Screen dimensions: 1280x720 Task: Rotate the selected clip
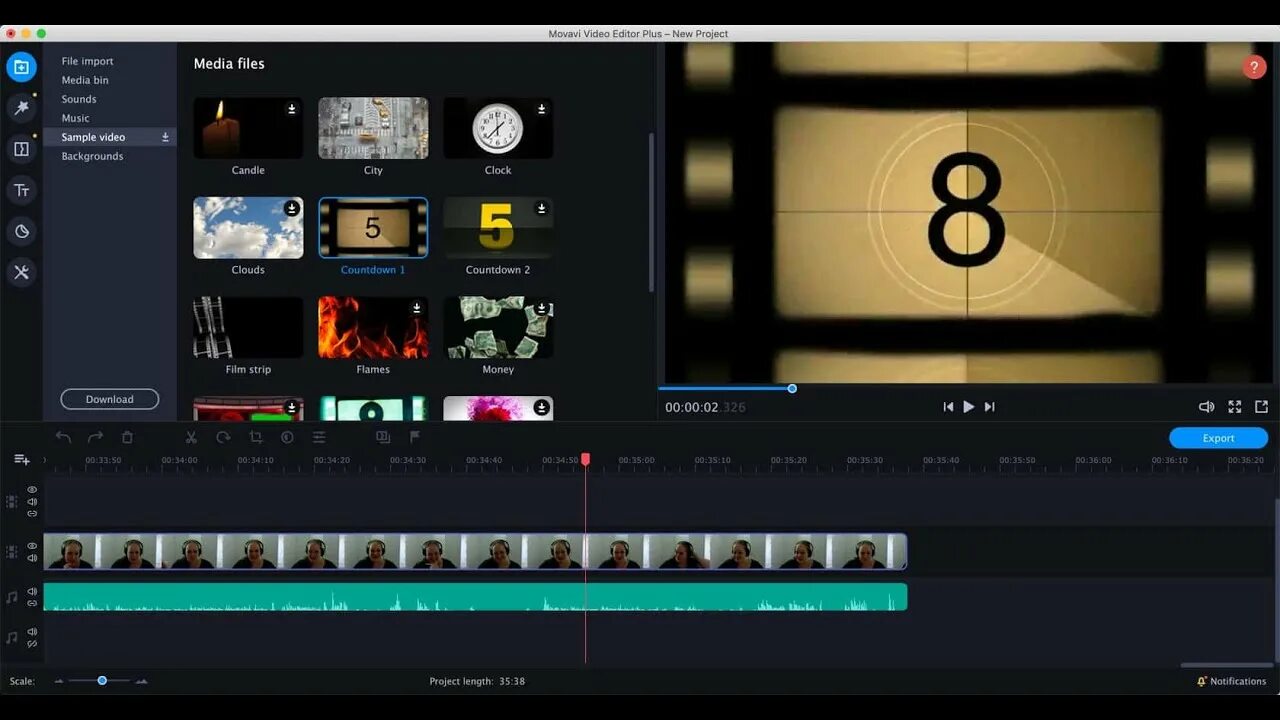[x=223, y=437]
